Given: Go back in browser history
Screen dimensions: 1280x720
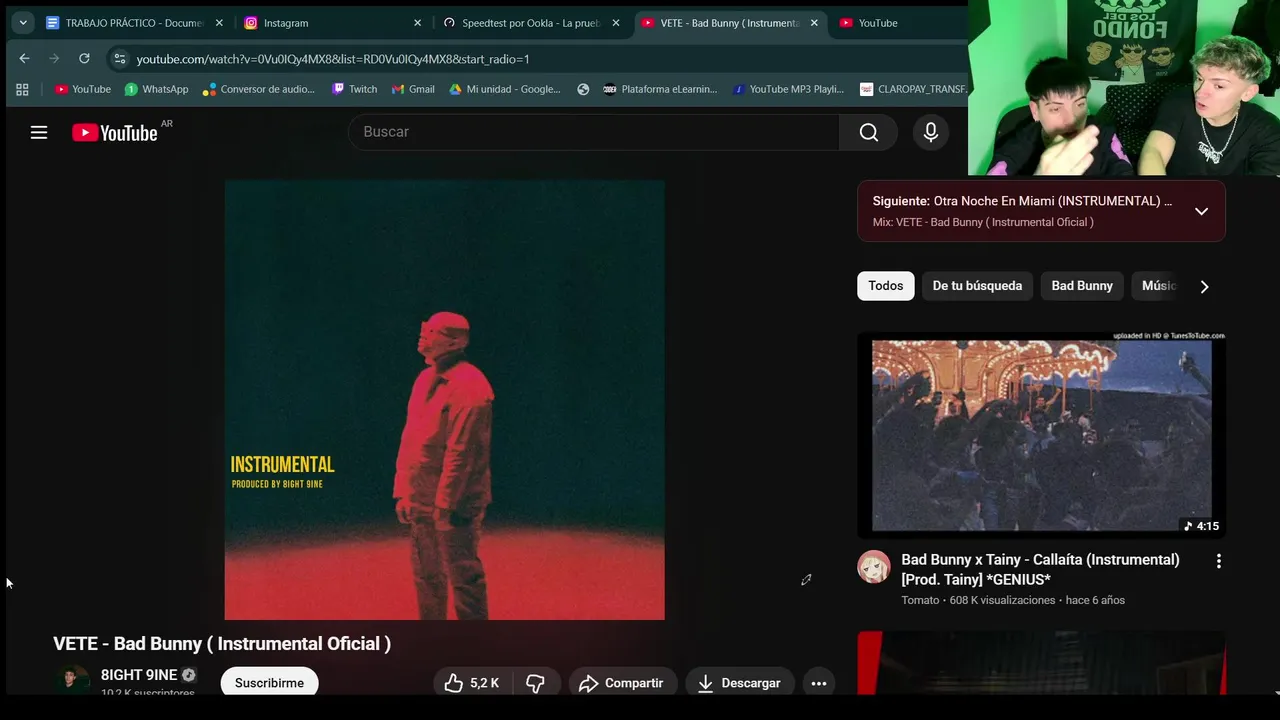Looking at the screenshot, I should pos(25,59).
